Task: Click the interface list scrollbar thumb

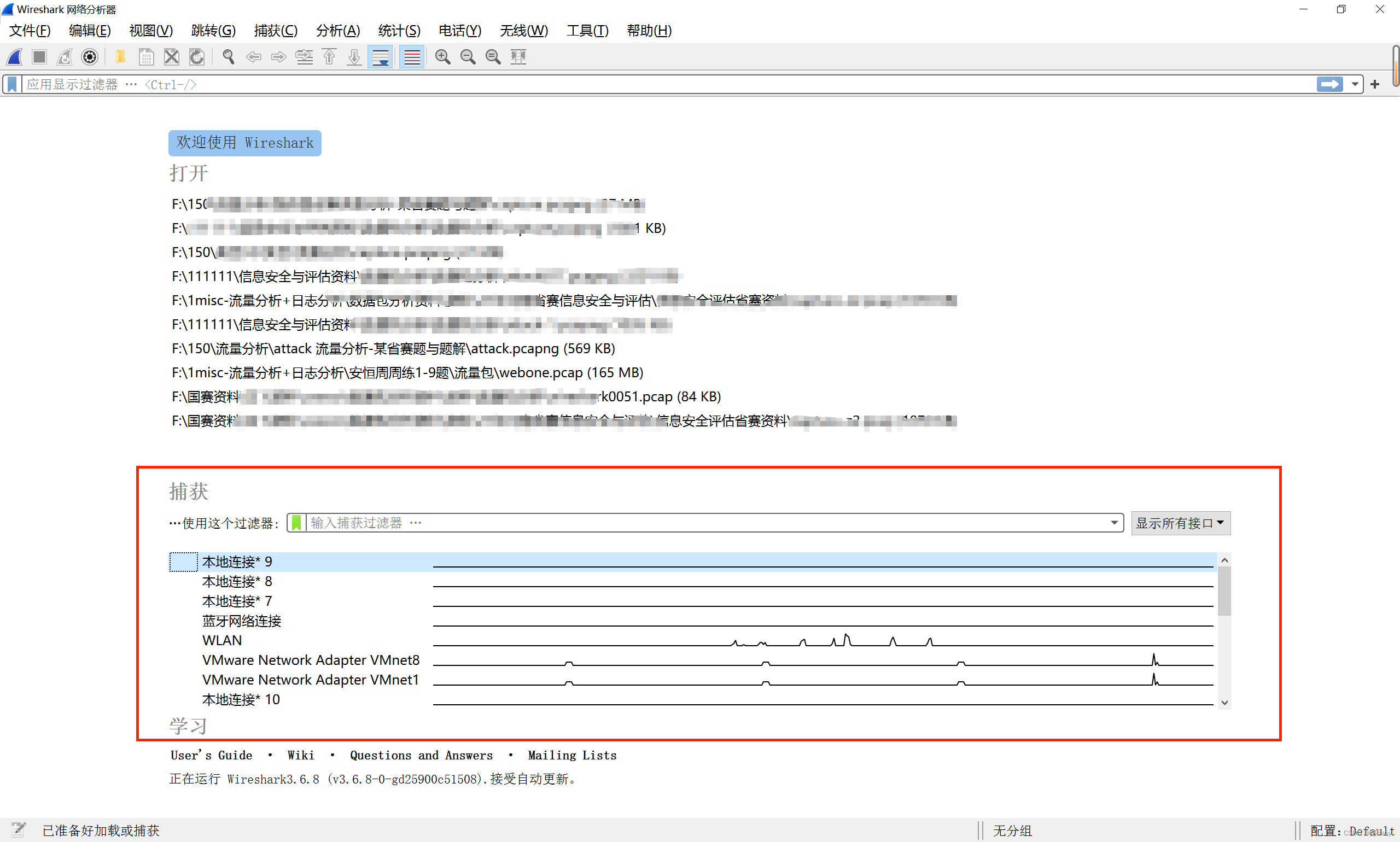Action: coord(1224,590)
